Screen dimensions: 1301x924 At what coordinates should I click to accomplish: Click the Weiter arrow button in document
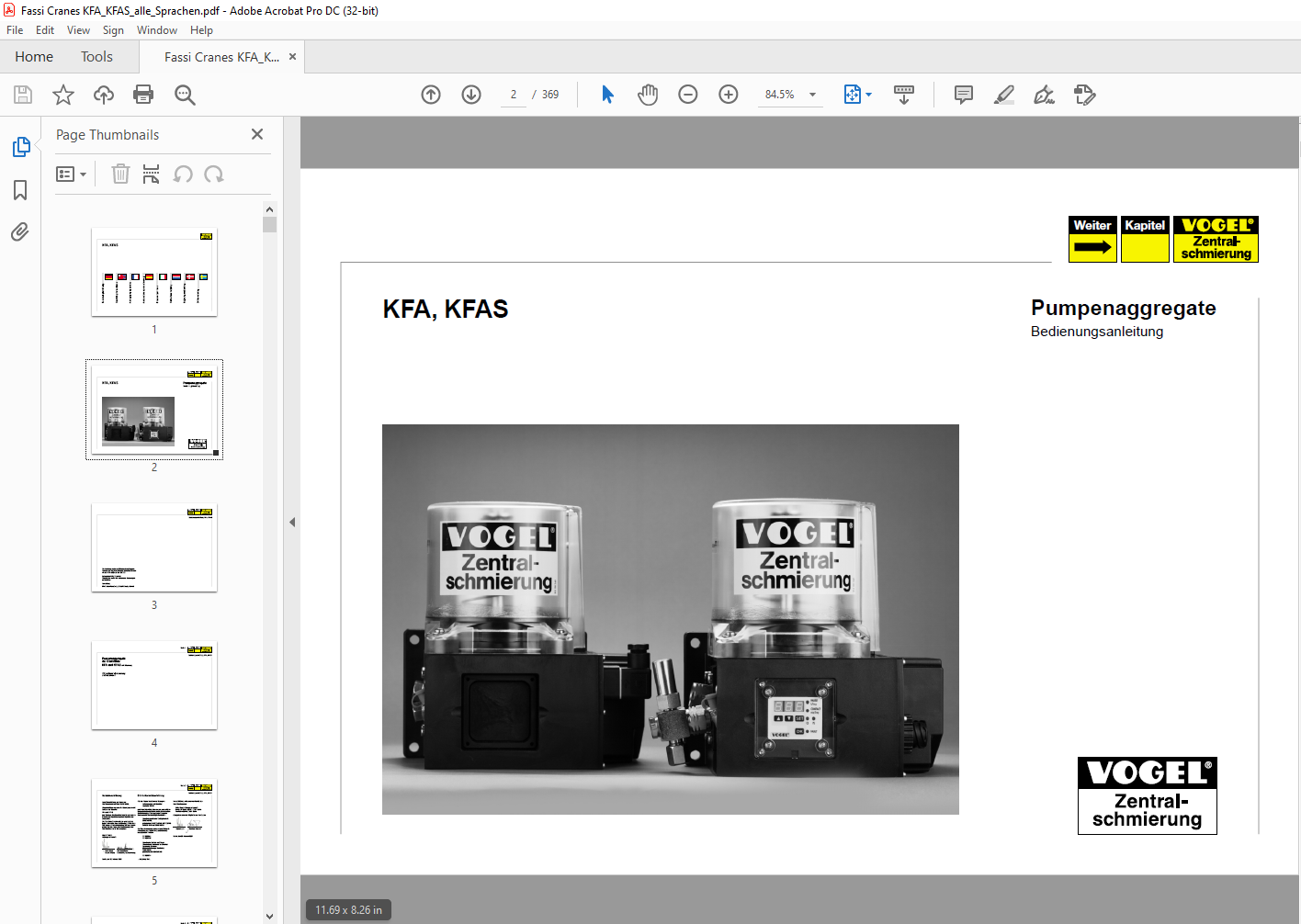(x=1092, y=239)
